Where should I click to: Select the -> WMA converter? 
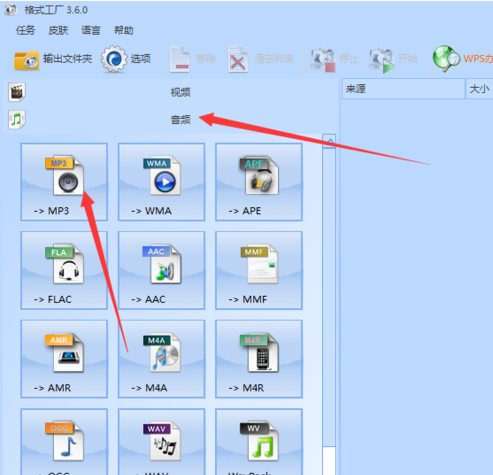(161, 182)
